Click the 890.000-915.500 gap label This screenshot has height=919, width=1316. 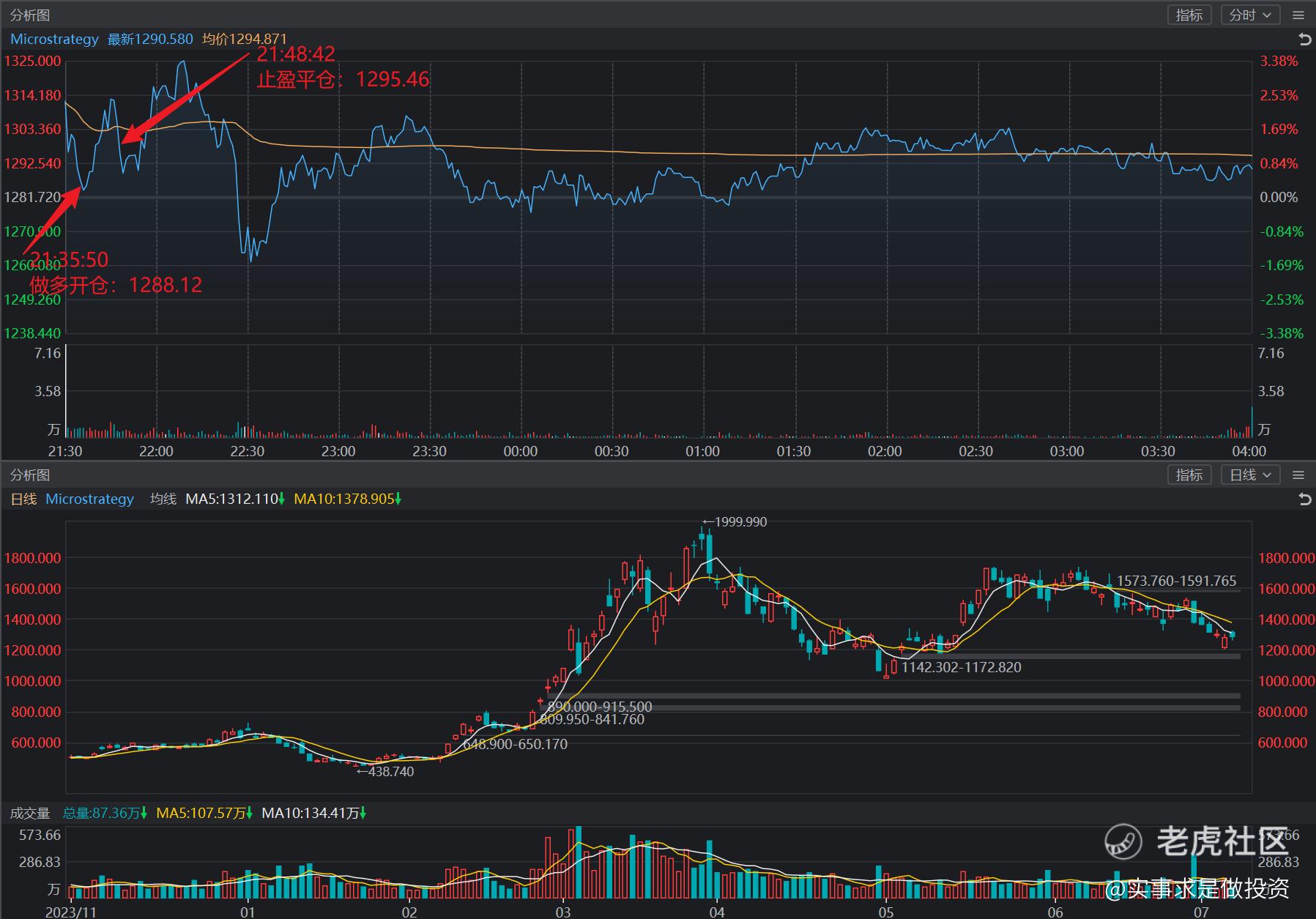point(600,707)
